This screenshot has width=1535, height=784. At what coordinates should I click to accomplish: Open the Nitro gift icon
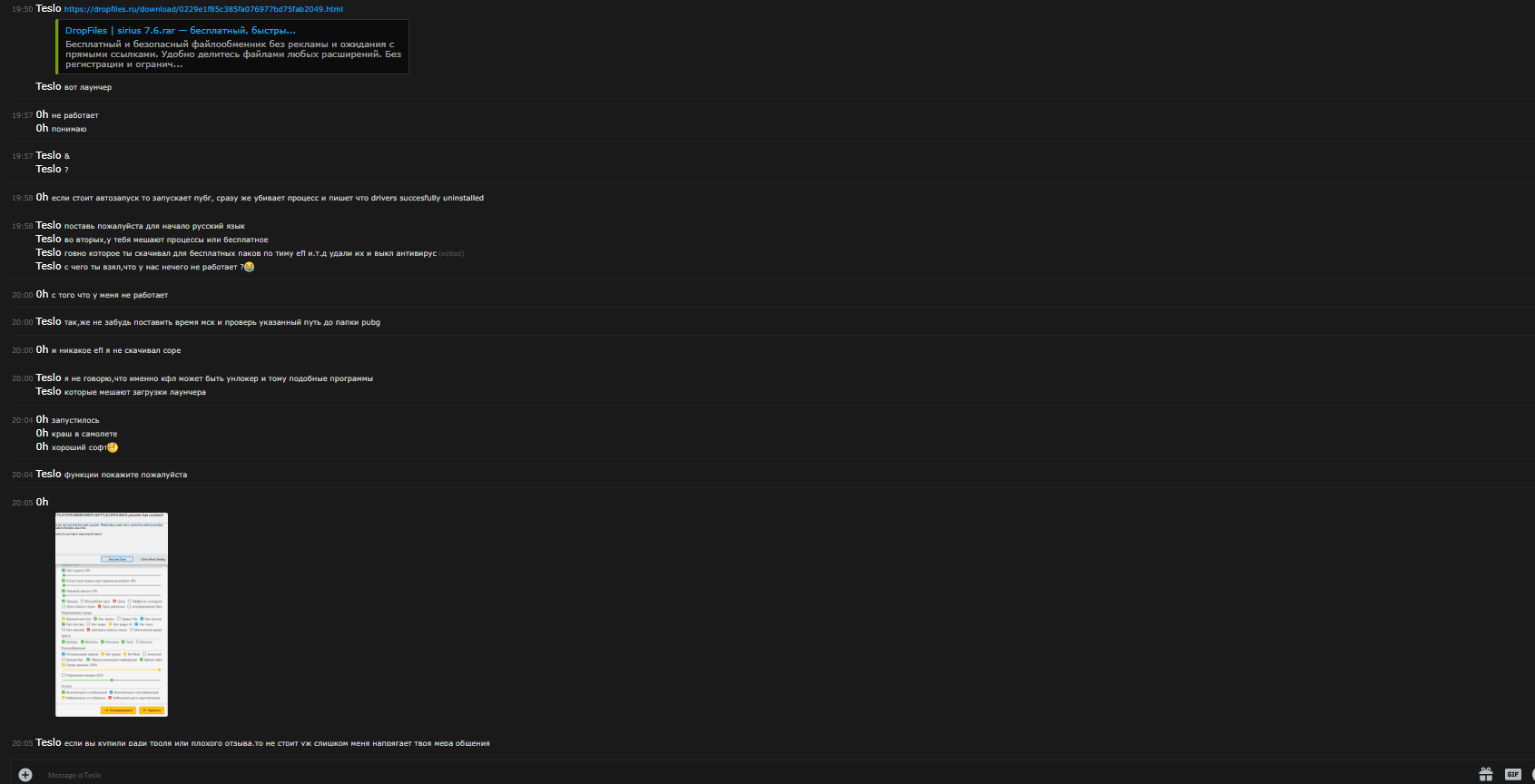(x=1486, y=774)
